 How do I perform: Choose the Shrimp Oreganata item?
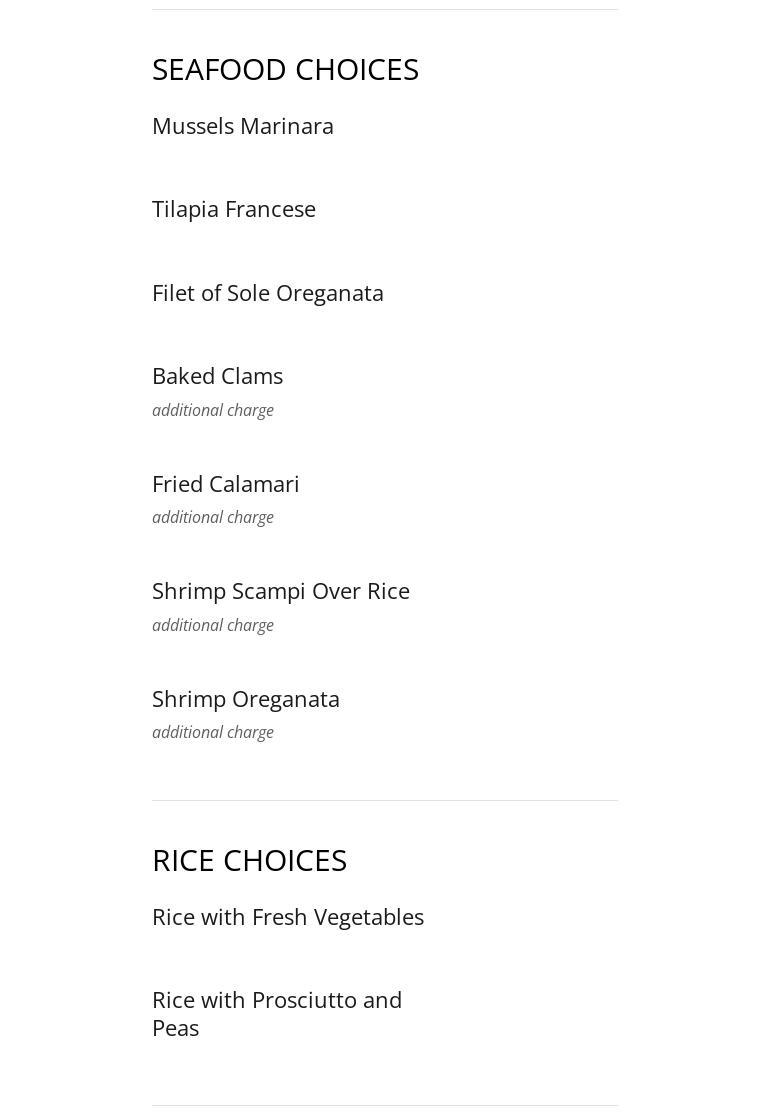(x=246, y=699)
